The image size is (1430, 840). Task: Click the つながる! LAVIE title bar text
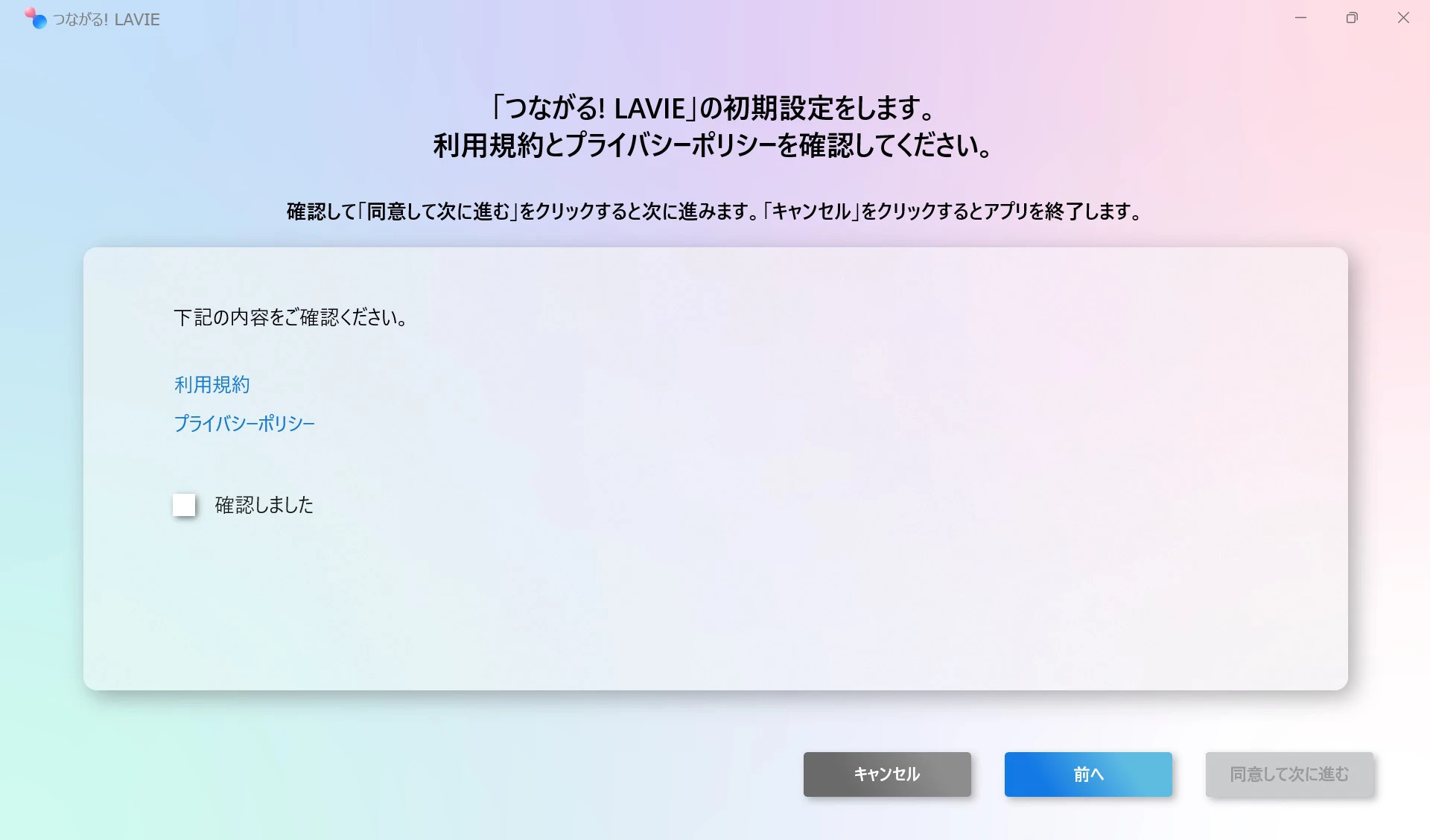[107, 19]
